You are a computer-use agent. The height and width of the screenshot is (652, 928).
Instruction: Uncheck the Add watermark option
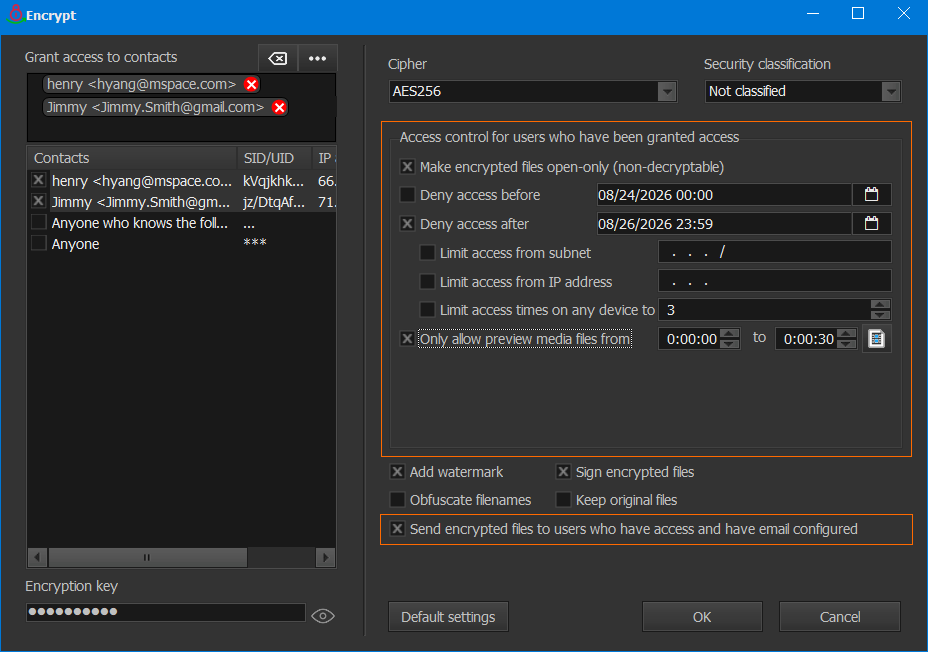click(x=397, y=472)
